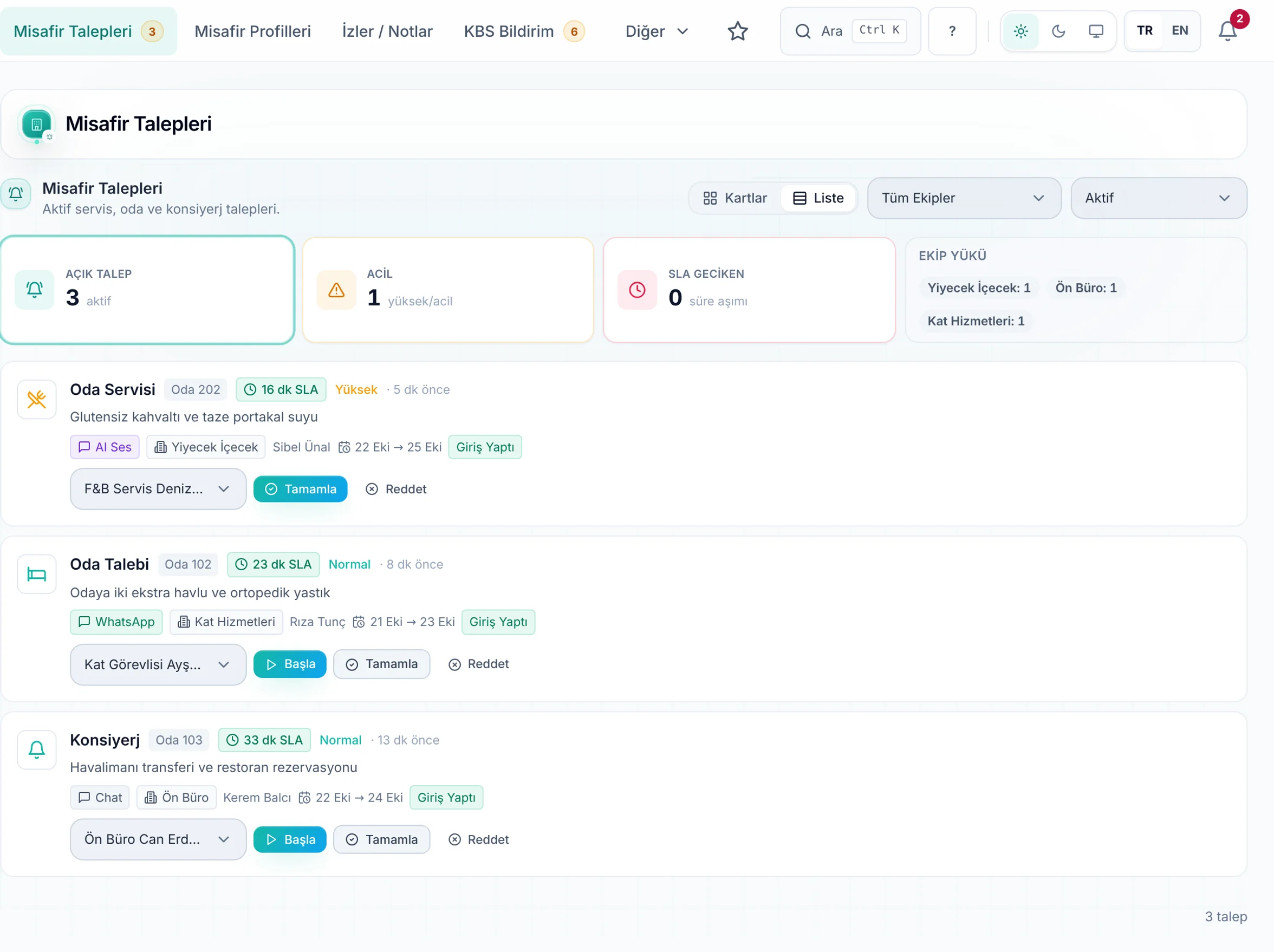Click the 33 dk SLA badge
1274x952 pixels.
tap(264, 740)
